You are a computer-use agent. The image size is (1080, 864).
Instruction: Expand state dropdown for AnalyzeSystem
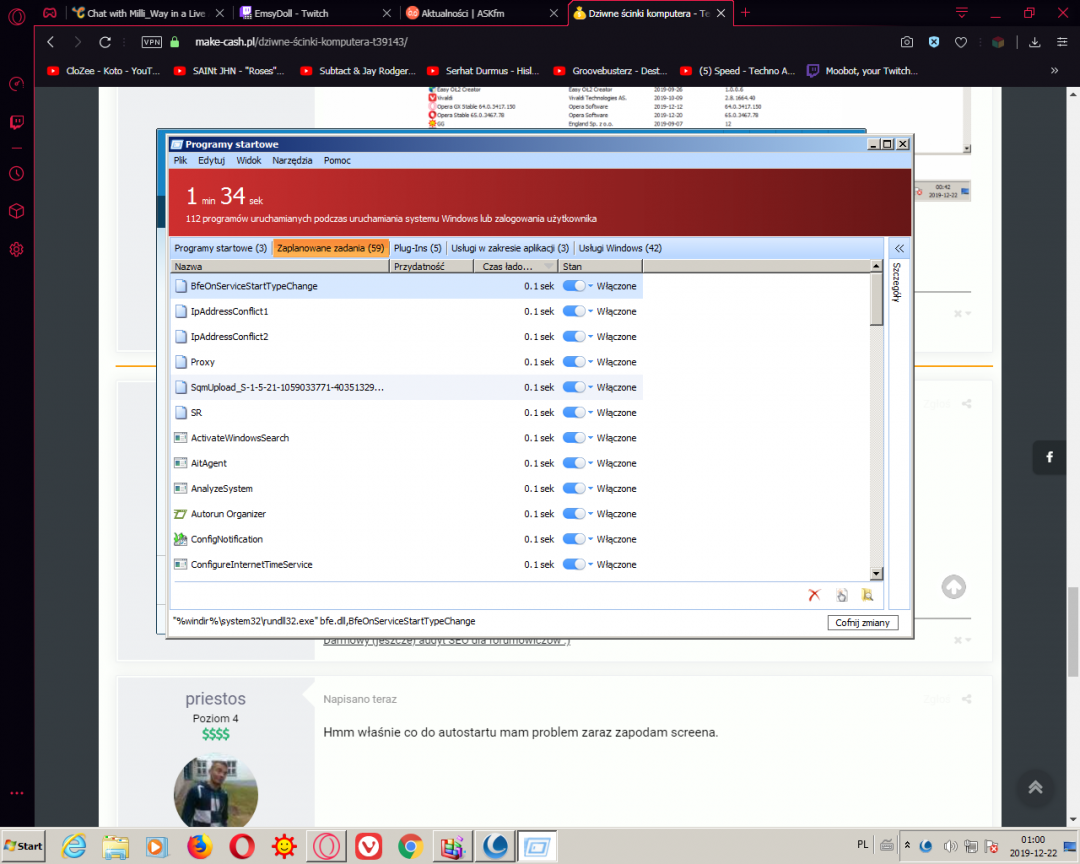click(x=591, y=489)
